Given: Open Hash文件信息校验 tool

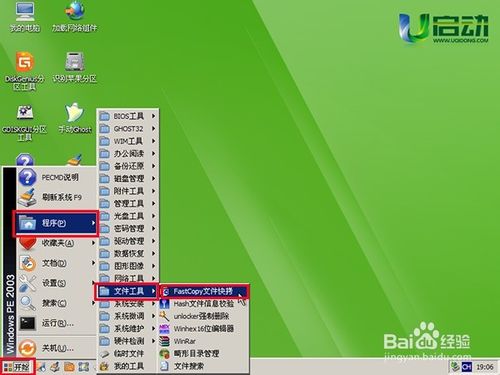Looking at the screenshot, I should click(x=204, y=304).
